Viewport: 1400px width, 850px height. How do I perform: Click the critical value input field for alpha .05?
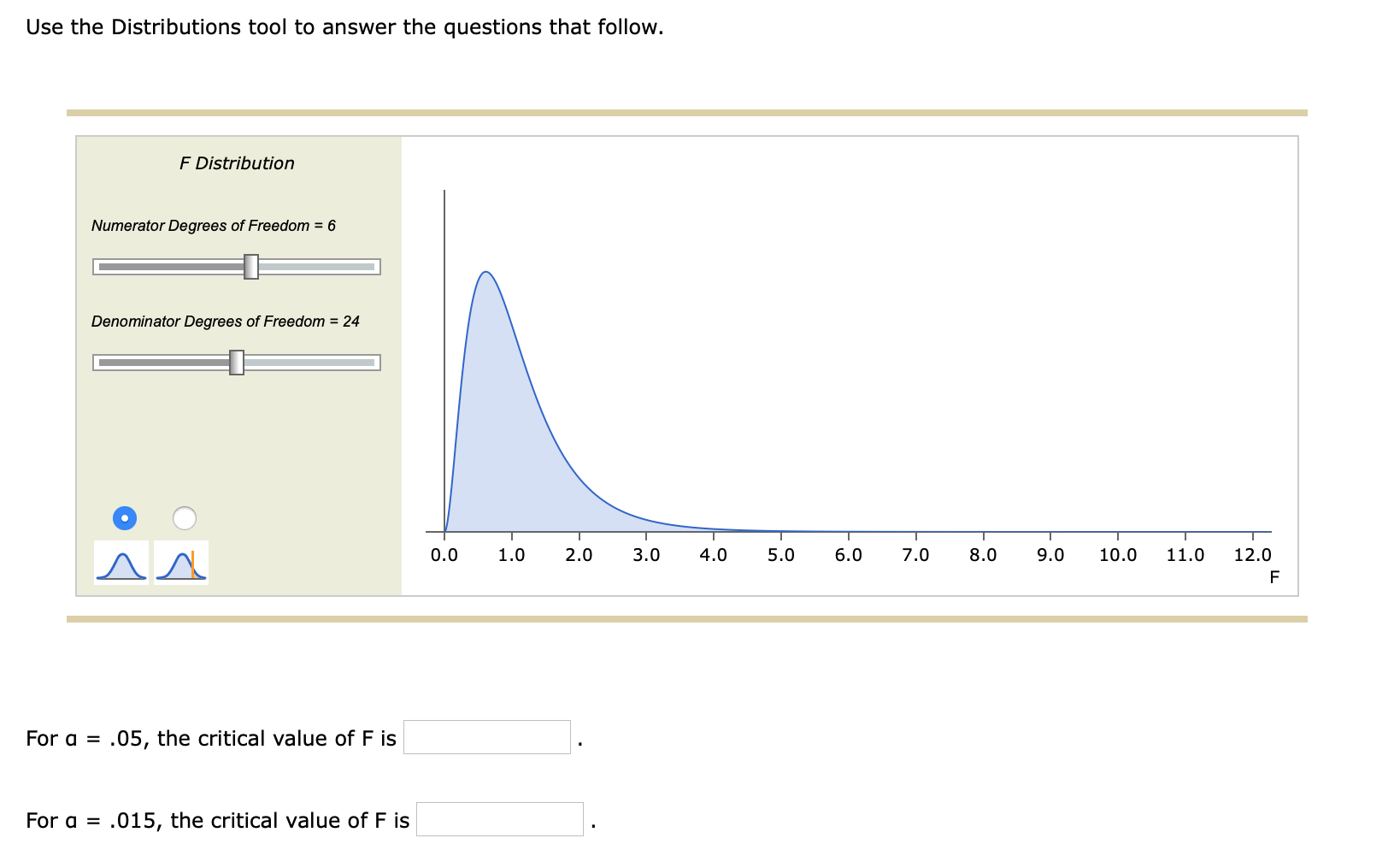pyautogui.click(x=488, y=736)
